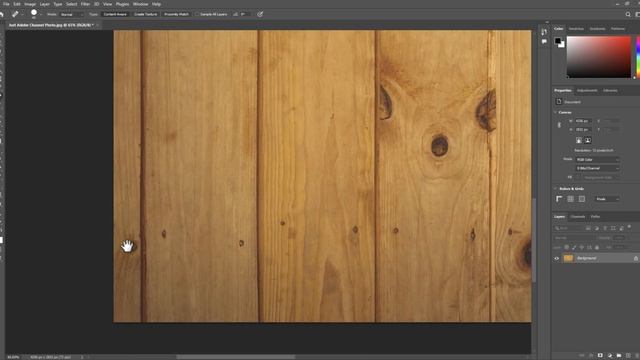The height and width of the screenshot is (360, 640).
Task: Open the Mode dropdown set to Normal
Action: pos(72,14)
